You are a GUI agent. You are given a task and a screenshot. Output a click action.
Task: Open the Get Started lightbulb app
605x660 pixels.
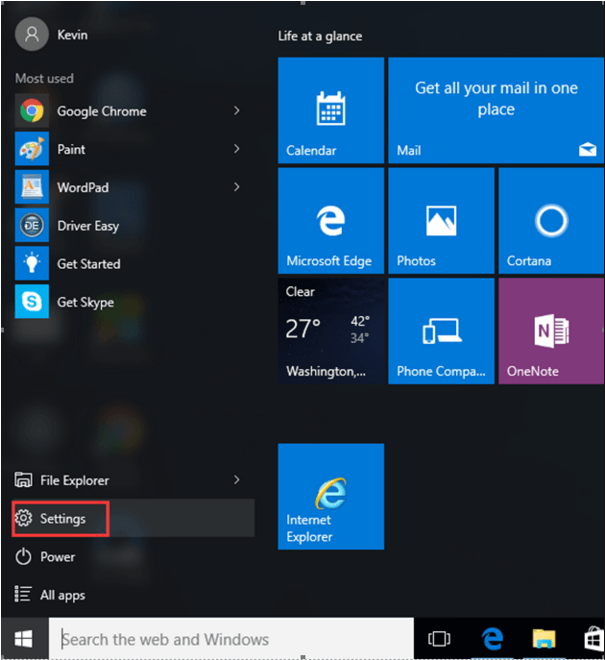[32, 264]
